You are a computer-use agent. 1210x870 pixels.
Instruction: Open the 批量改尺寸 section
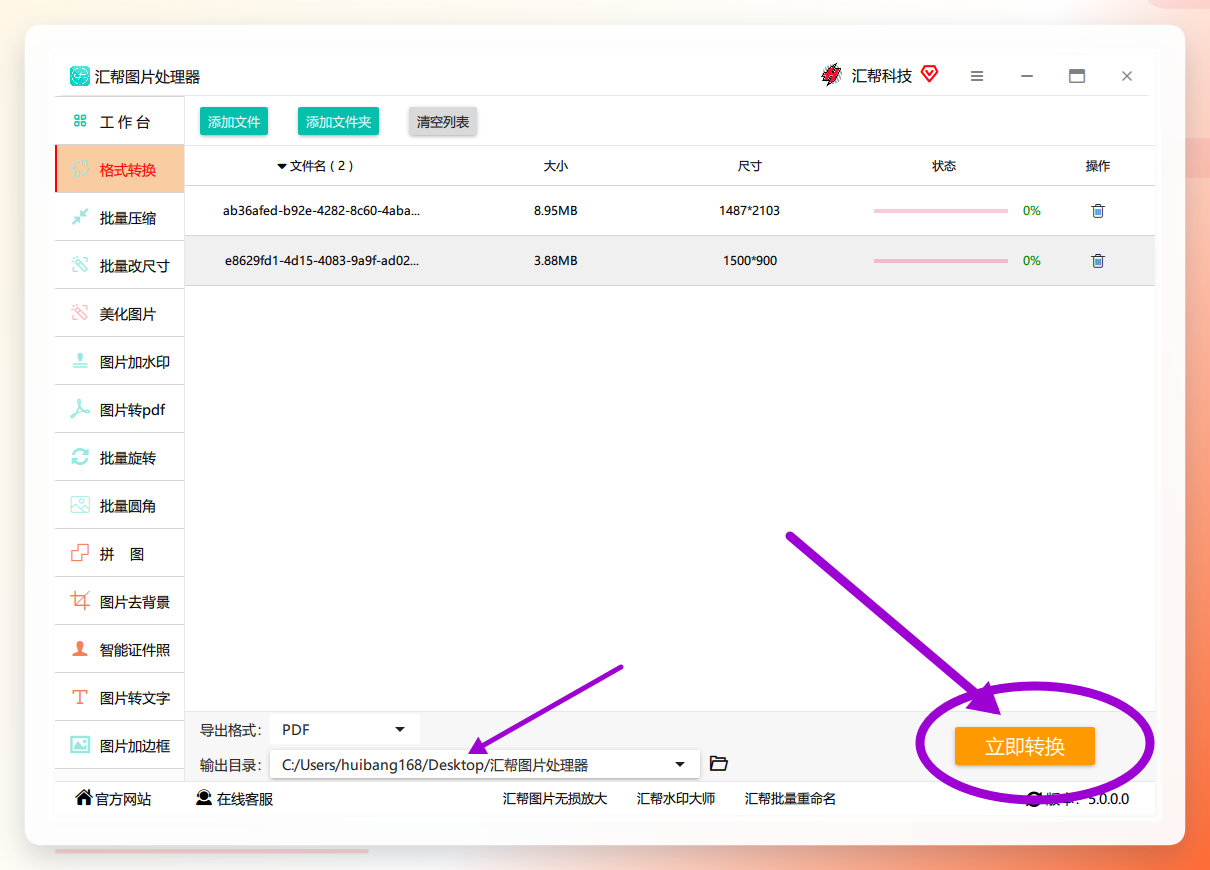point(120,266)
